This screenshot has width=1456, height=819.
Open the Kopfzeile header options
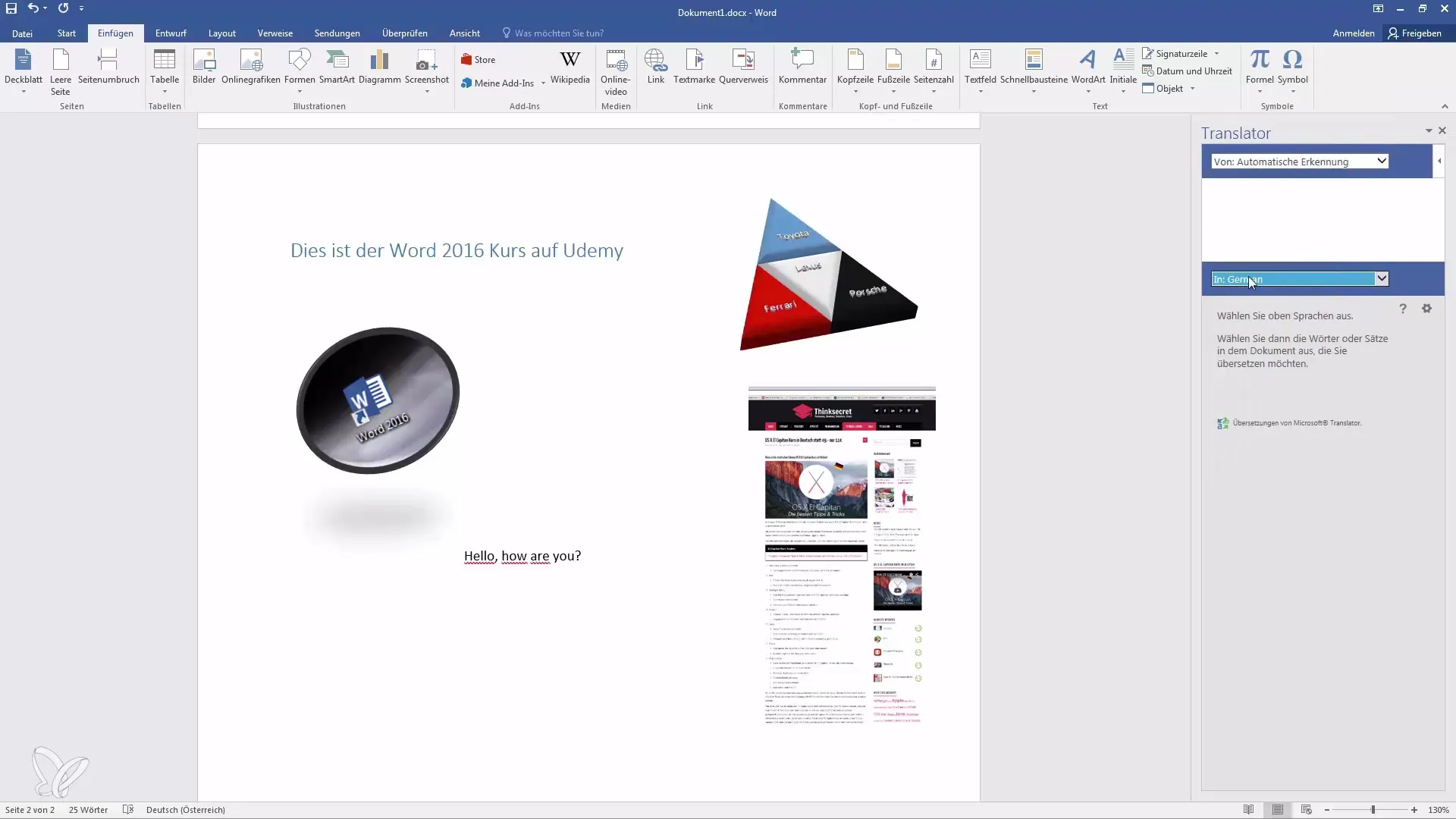tap(855, 71)
